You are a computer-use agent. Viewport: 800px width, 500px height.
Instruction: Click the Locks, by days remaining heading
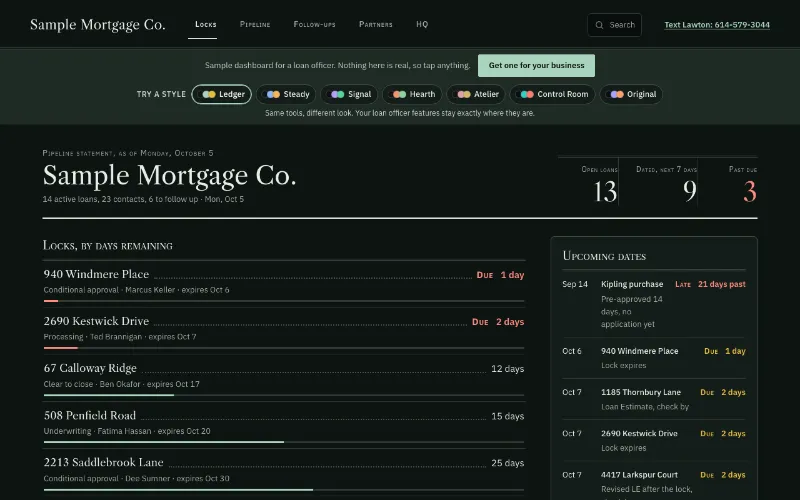pyautogui.click(x=108, y=245)
